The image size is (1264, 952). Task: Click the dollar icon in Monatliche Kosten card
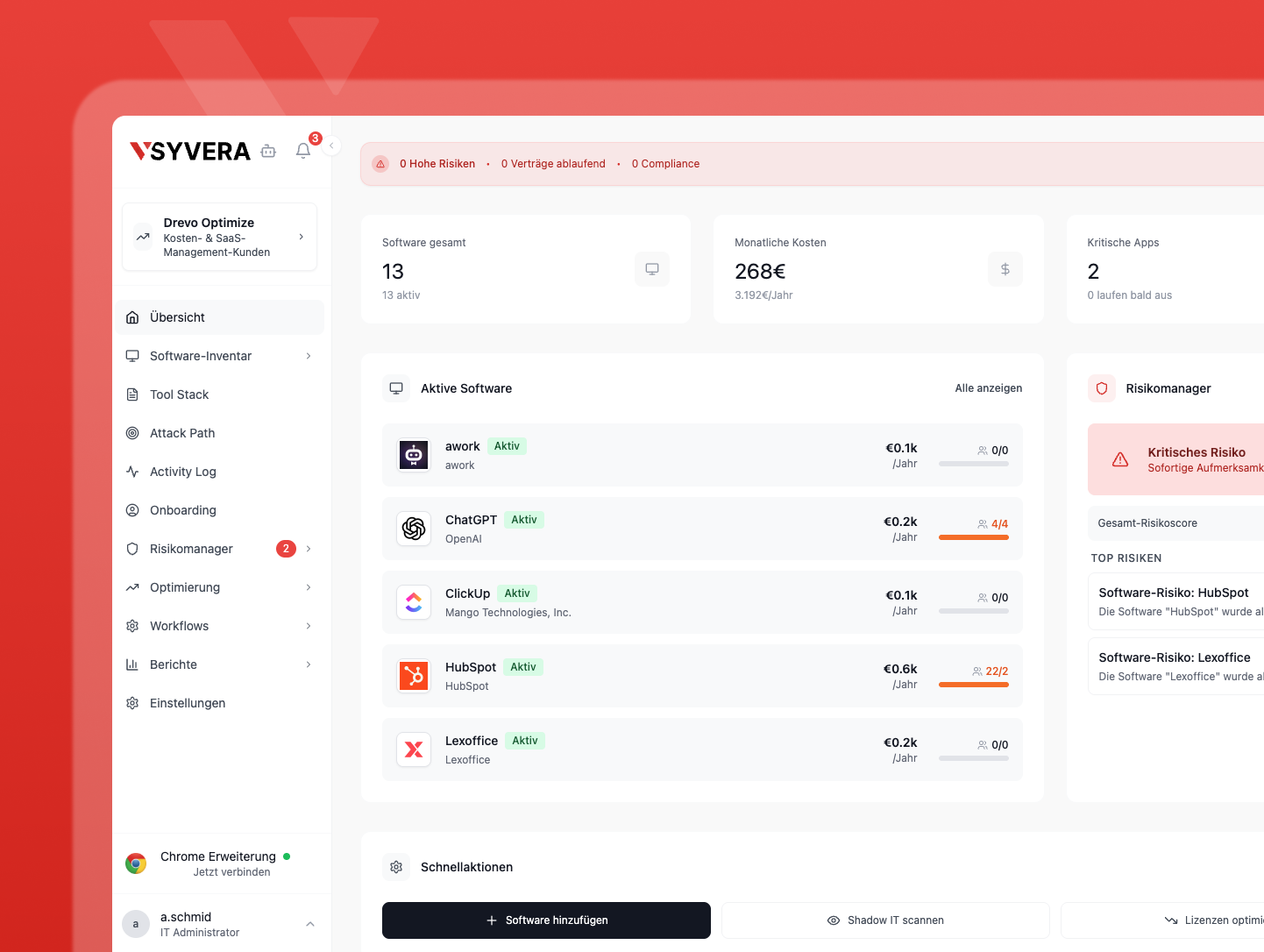pos(1005,269)
